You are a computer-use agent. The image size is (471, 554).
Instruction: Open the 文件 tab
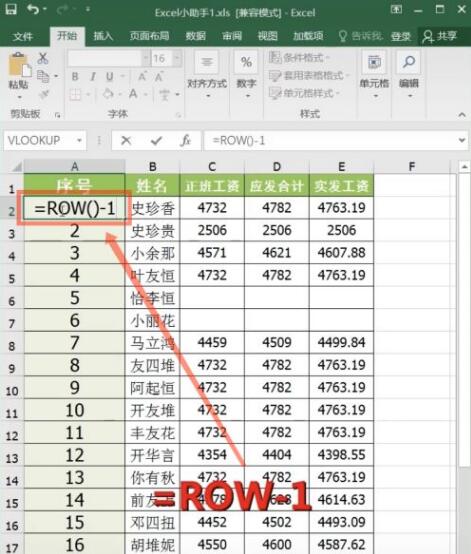[22, 36]
